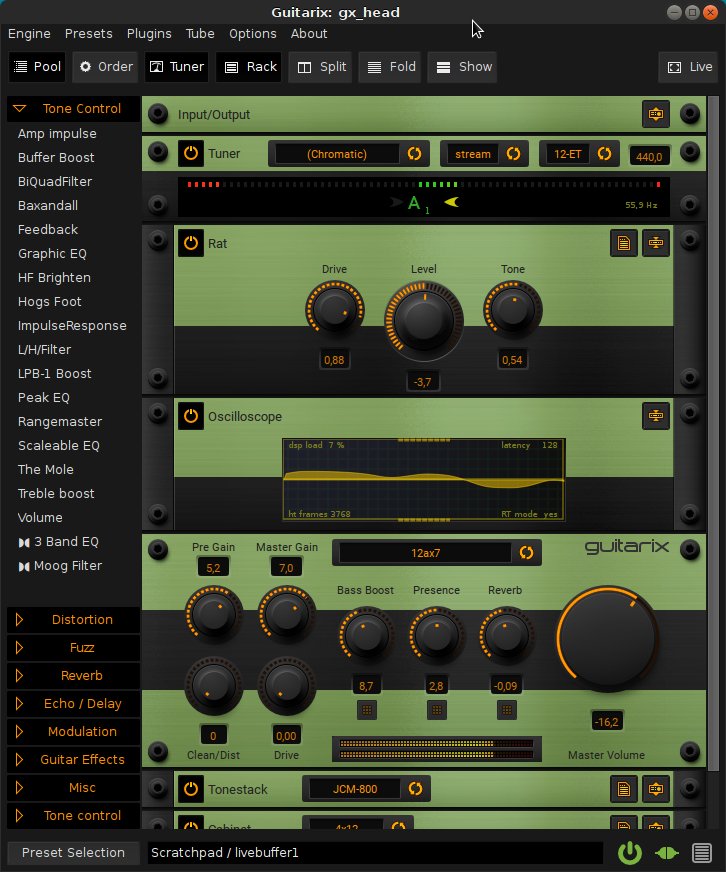Click the Master Volume knob
Screen dimensions: 726x872
(608, 638)
